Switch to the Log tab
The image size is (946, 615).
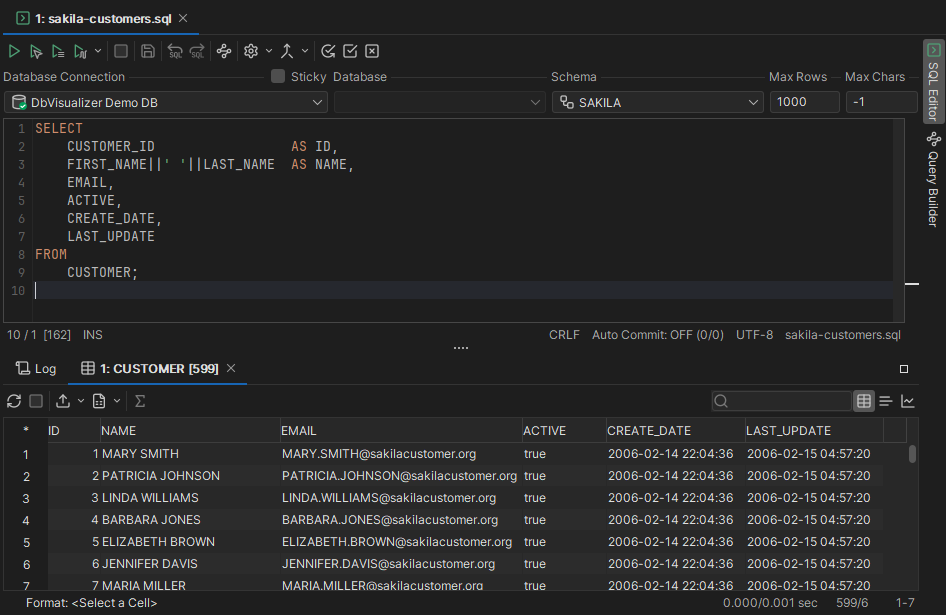coord(36,368)
